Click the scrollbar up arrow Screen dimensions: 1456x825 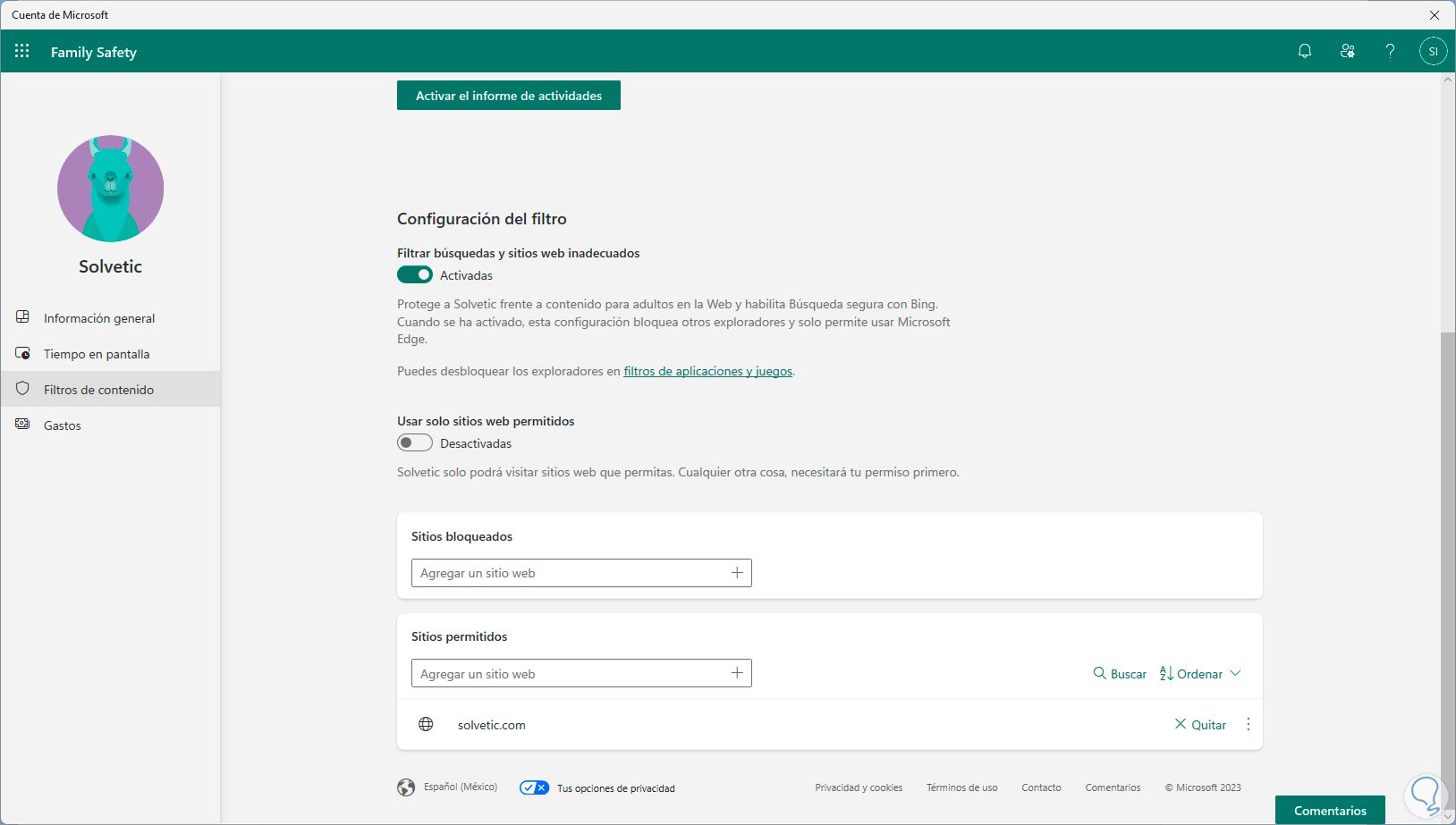point(1448,80)
